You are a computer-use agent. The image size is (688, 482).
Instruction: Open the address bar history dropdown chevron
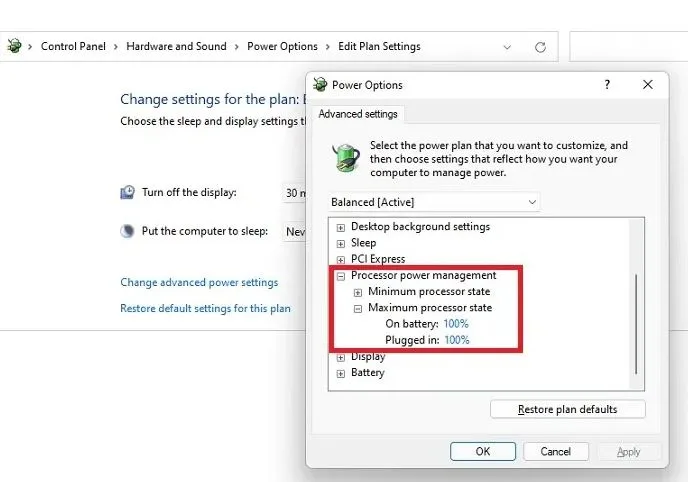click(507, 47)
